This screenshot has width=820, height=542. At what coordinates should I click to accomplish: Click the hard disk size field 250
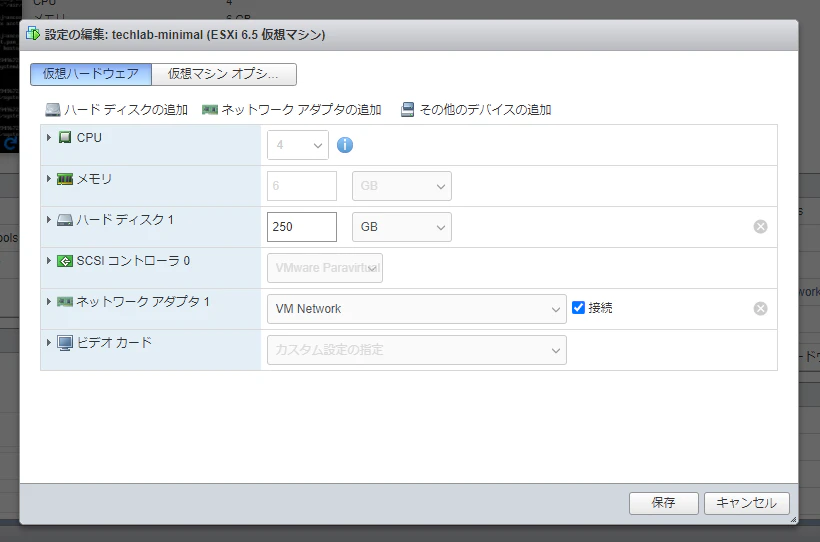coord(302,227)
